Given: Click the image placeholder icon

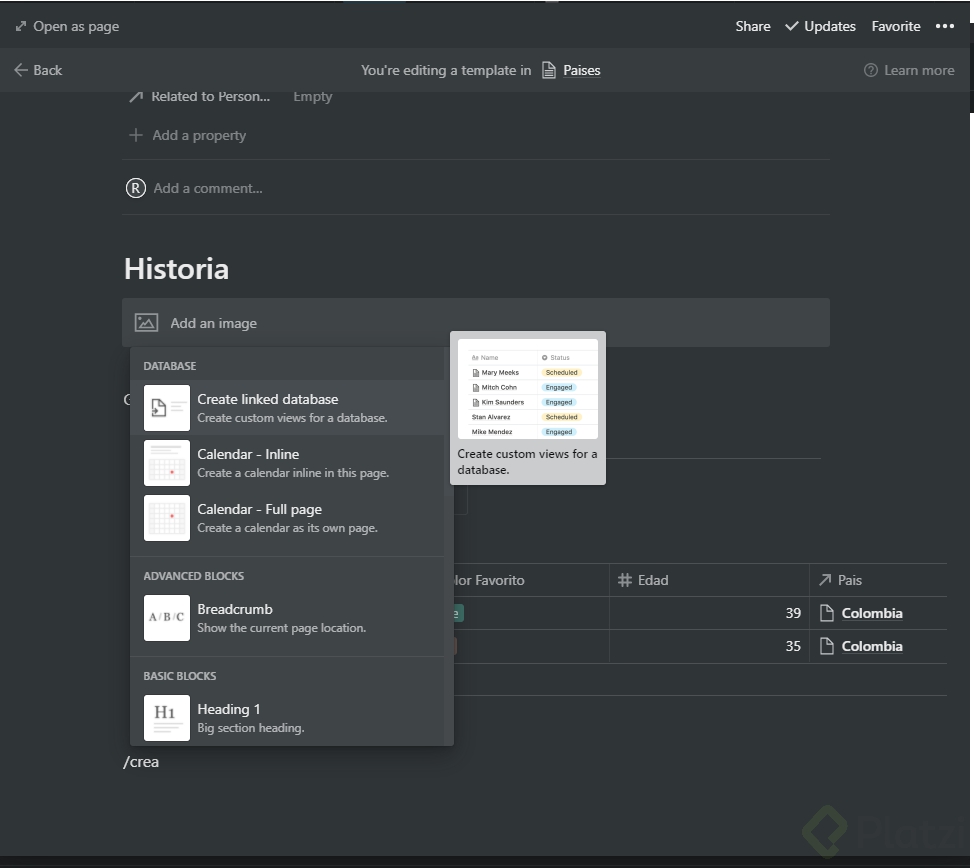Looking at the screenshot, I should click(x=147, y=322).
